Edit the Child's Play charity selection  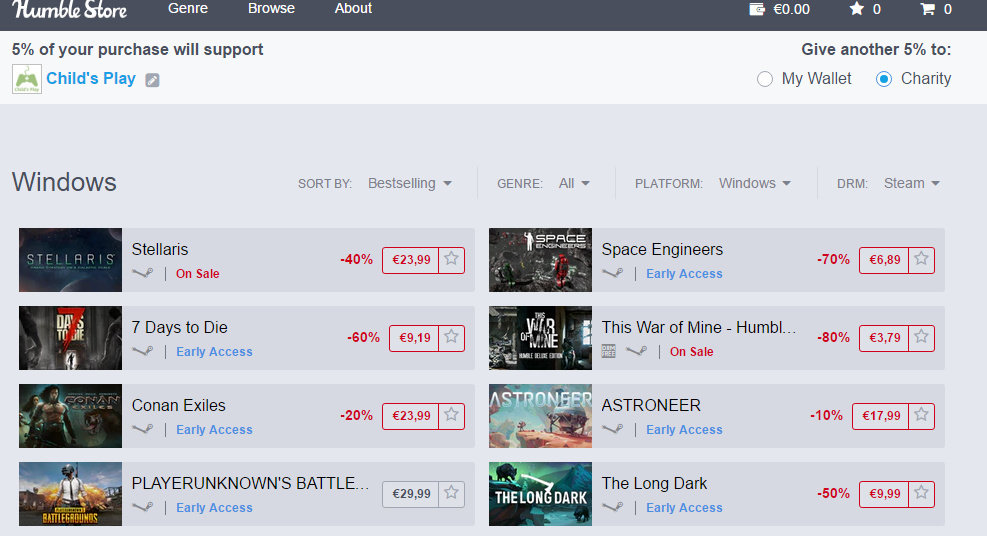tap(152, 80)
